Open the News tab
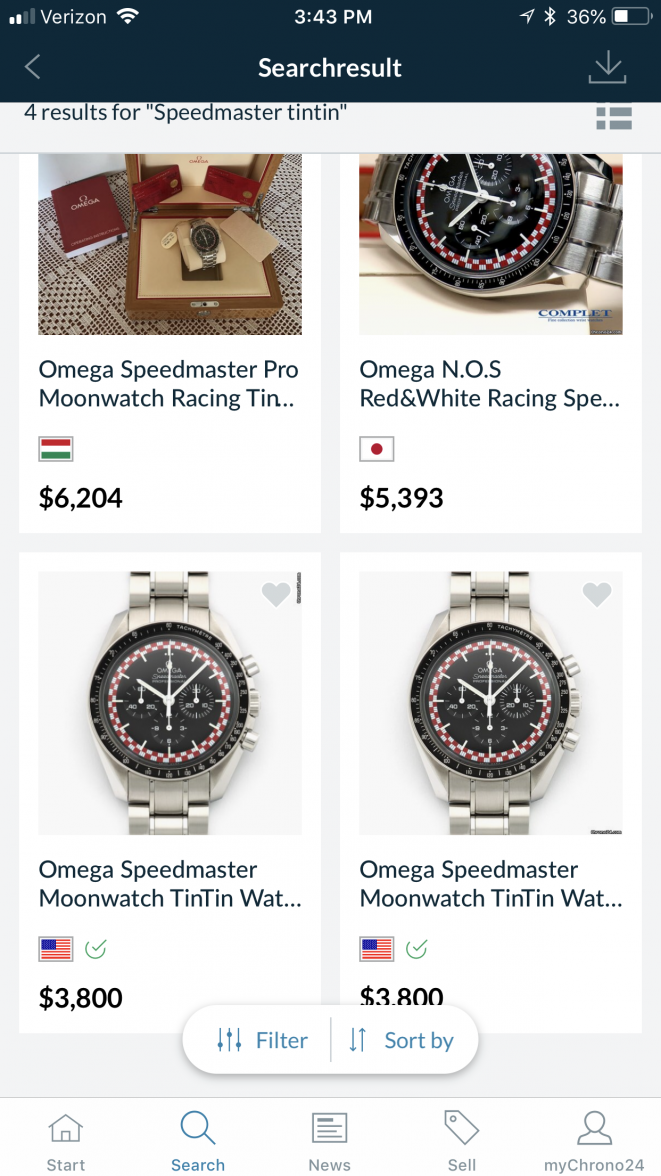661x1176 pixels. 329,1142
